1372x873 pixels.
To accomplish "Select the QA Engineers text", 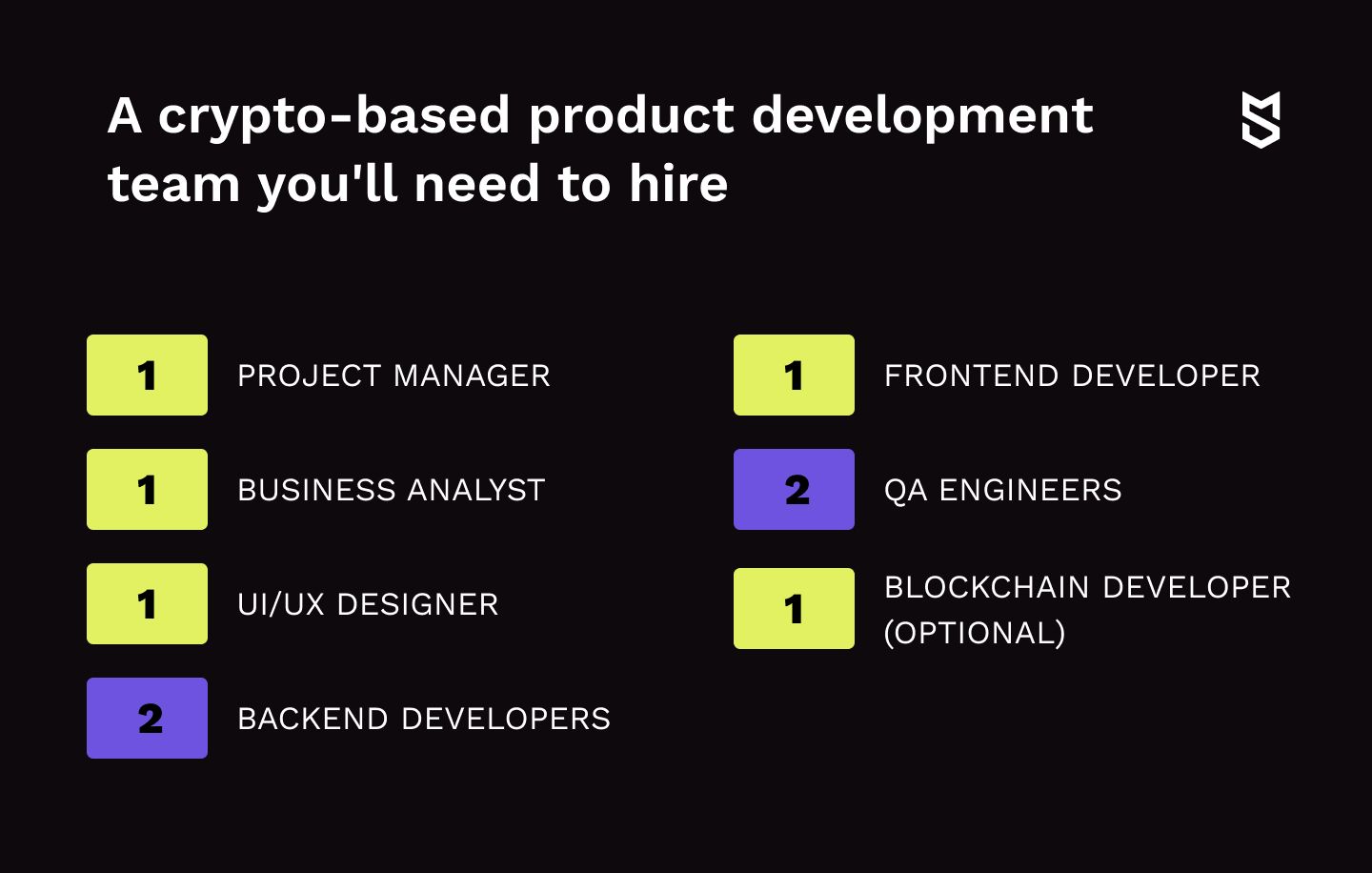I will [x=1003, y=490].
